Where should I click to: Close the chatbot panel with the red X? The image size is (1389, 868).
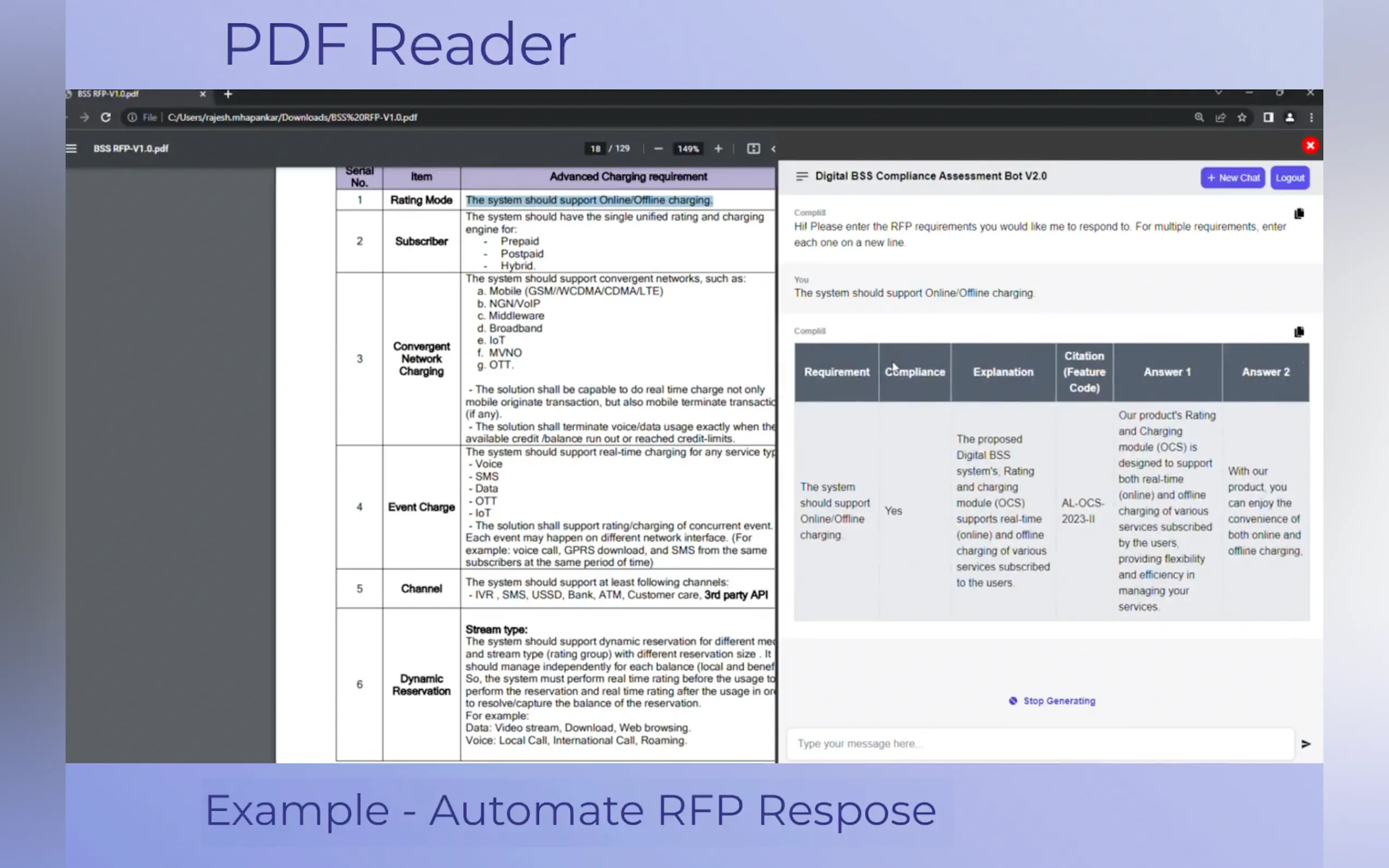pyautogui.click(x=1310, y=146)
